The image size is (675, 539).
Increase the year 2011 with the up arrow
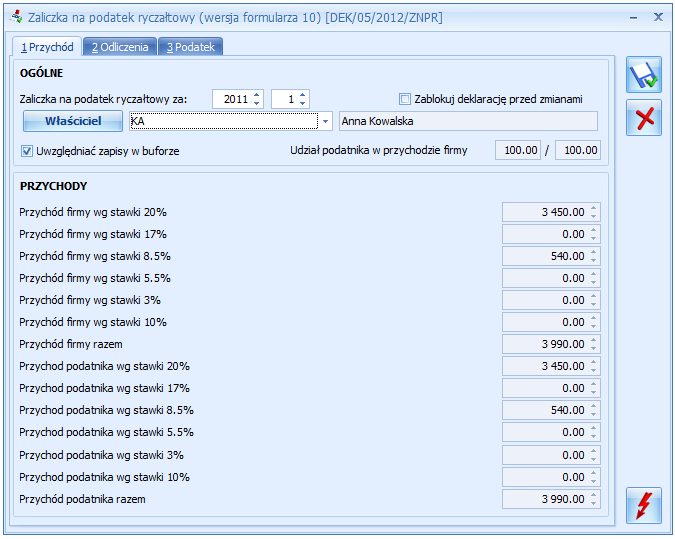click(257, 95)
